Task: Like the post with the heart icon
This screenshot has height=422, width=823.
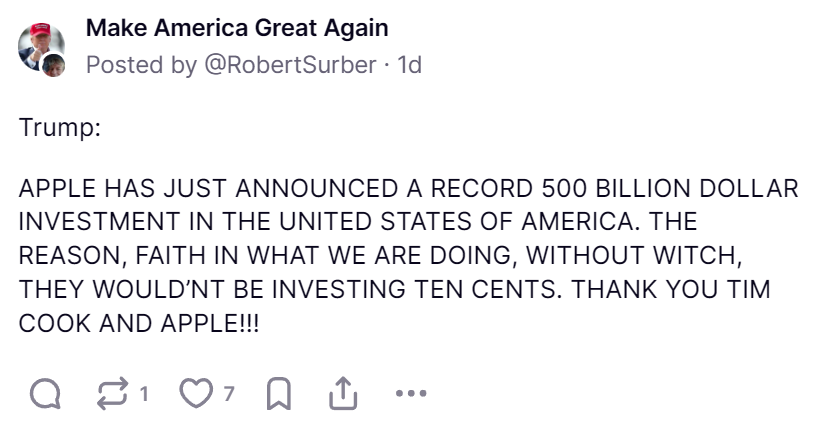Action: tap(196, 393)
